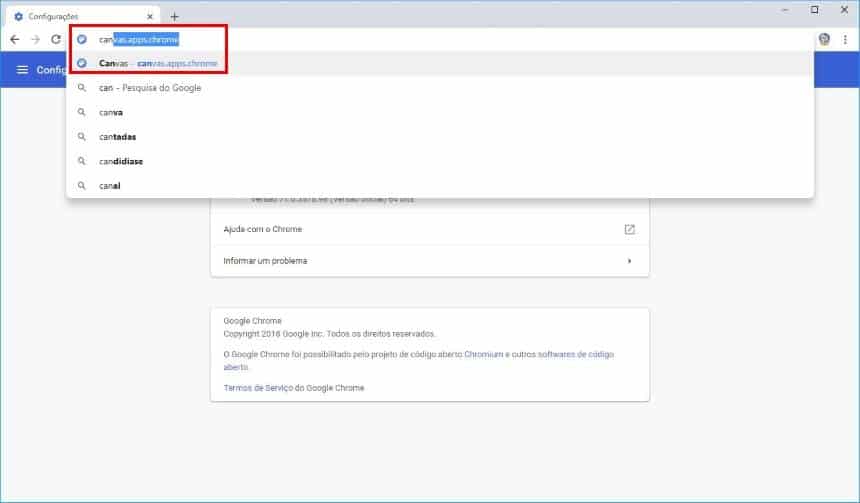Click the external link icon for Chrome help
This screenshot has width=860, height=503.
(x=630, y=229)
